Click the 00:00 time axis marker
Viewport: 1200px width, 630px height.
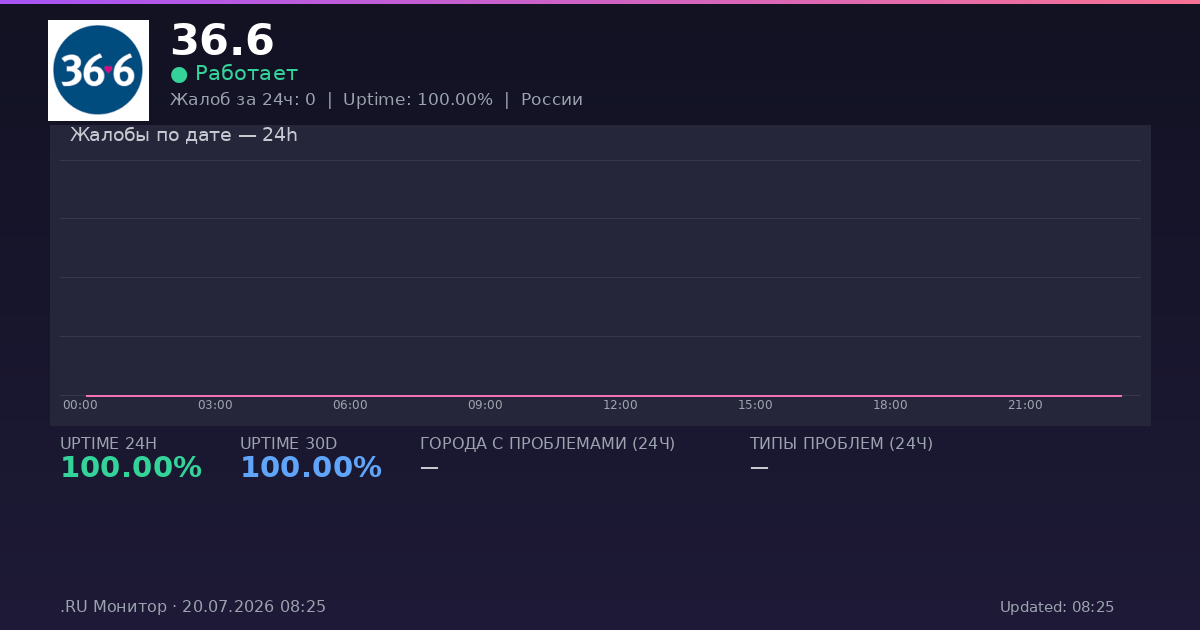point(80,405)
